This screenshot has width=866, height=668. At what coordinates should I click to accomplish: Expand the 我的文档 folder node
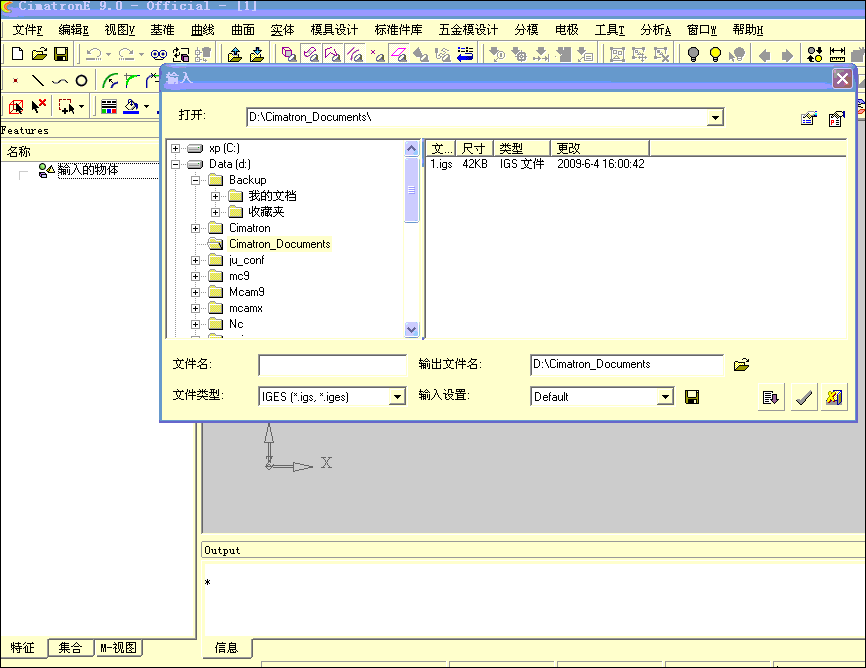click(x=215, y=196)
